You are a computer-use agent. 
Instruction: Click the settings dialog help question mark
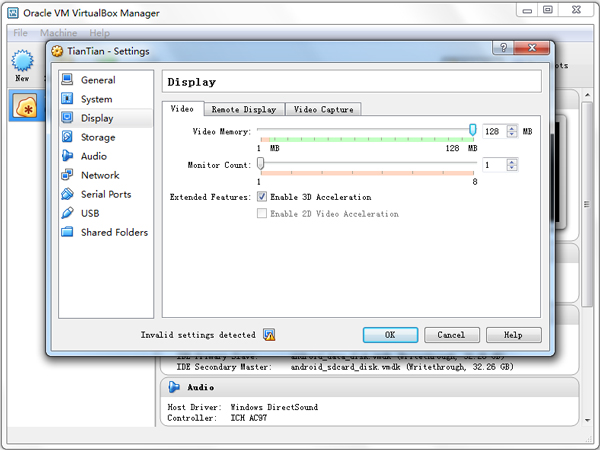click(503, 48)
